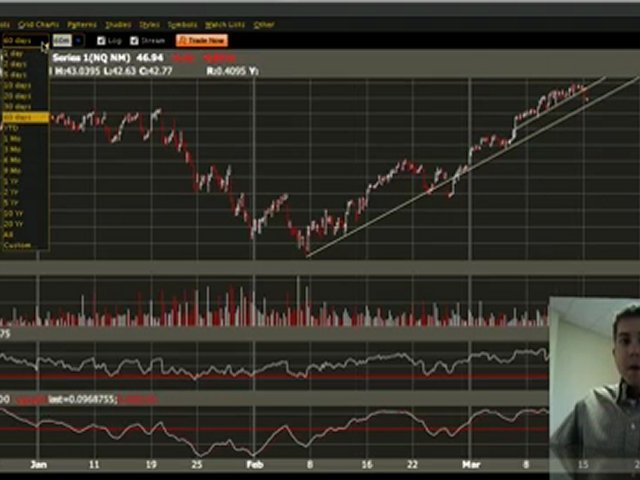640x480 pixels.
Task: Select All in the range list
Action: click(25, 235)
